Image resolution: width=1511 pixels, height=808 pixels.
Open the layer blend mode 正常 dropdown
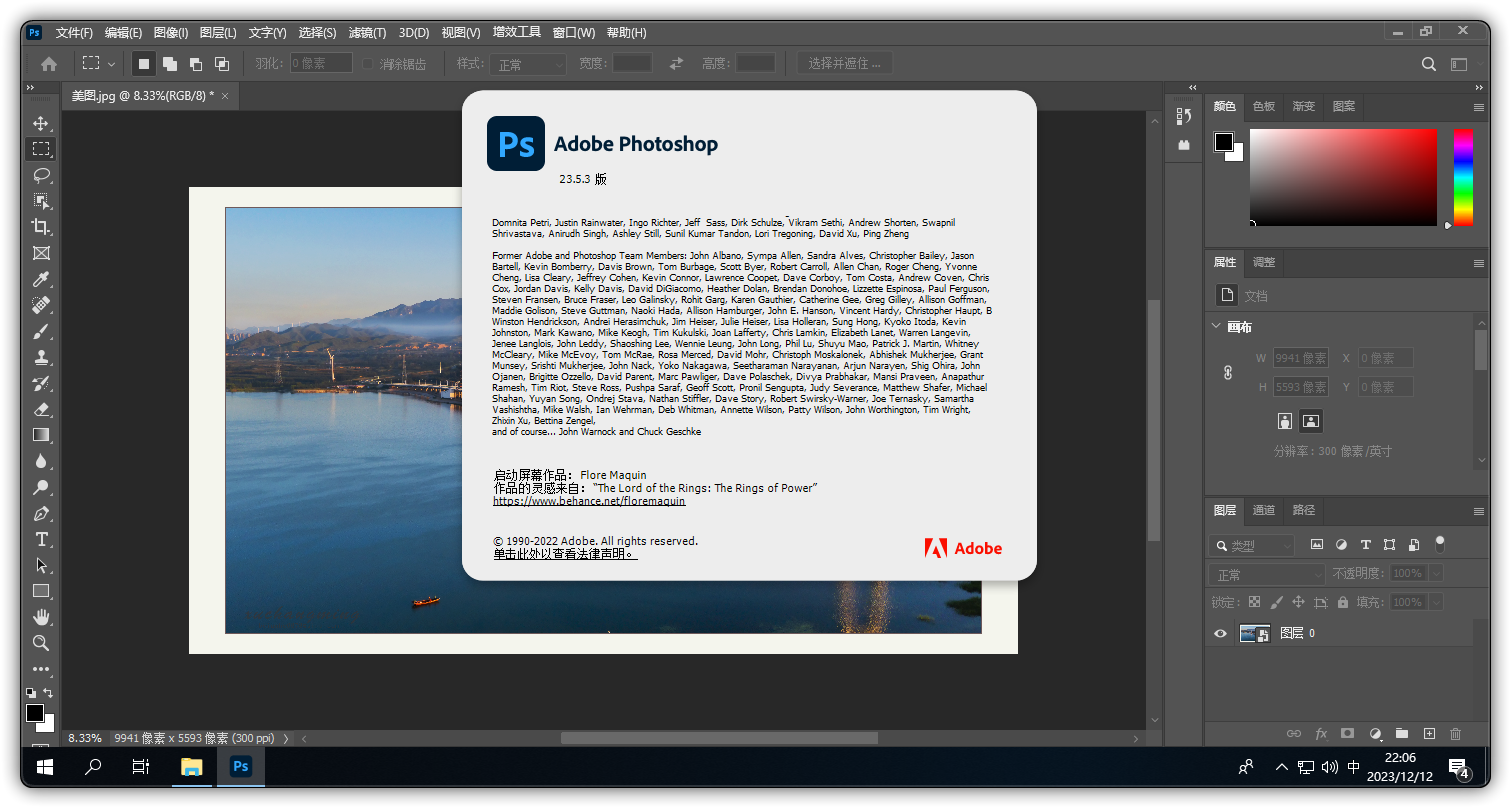pos(1267,574)
